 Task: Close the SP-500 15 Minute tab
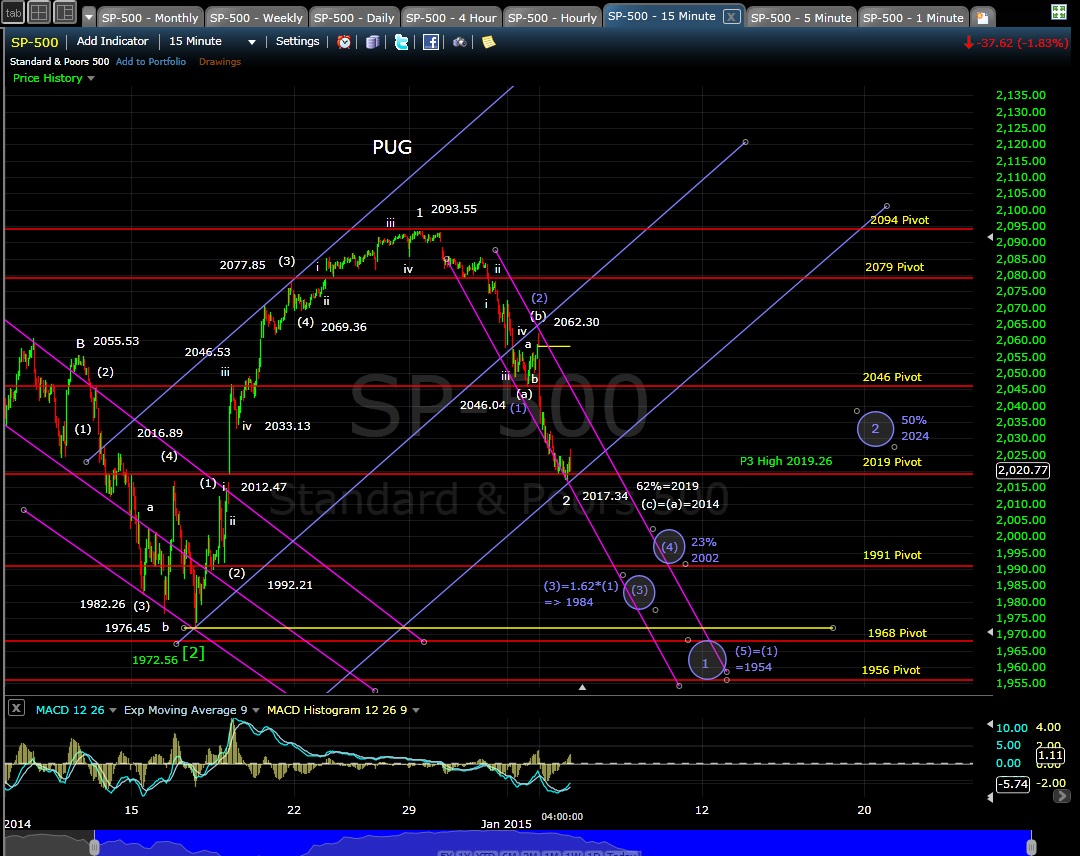pyautogui.click(x=731, y=17)
